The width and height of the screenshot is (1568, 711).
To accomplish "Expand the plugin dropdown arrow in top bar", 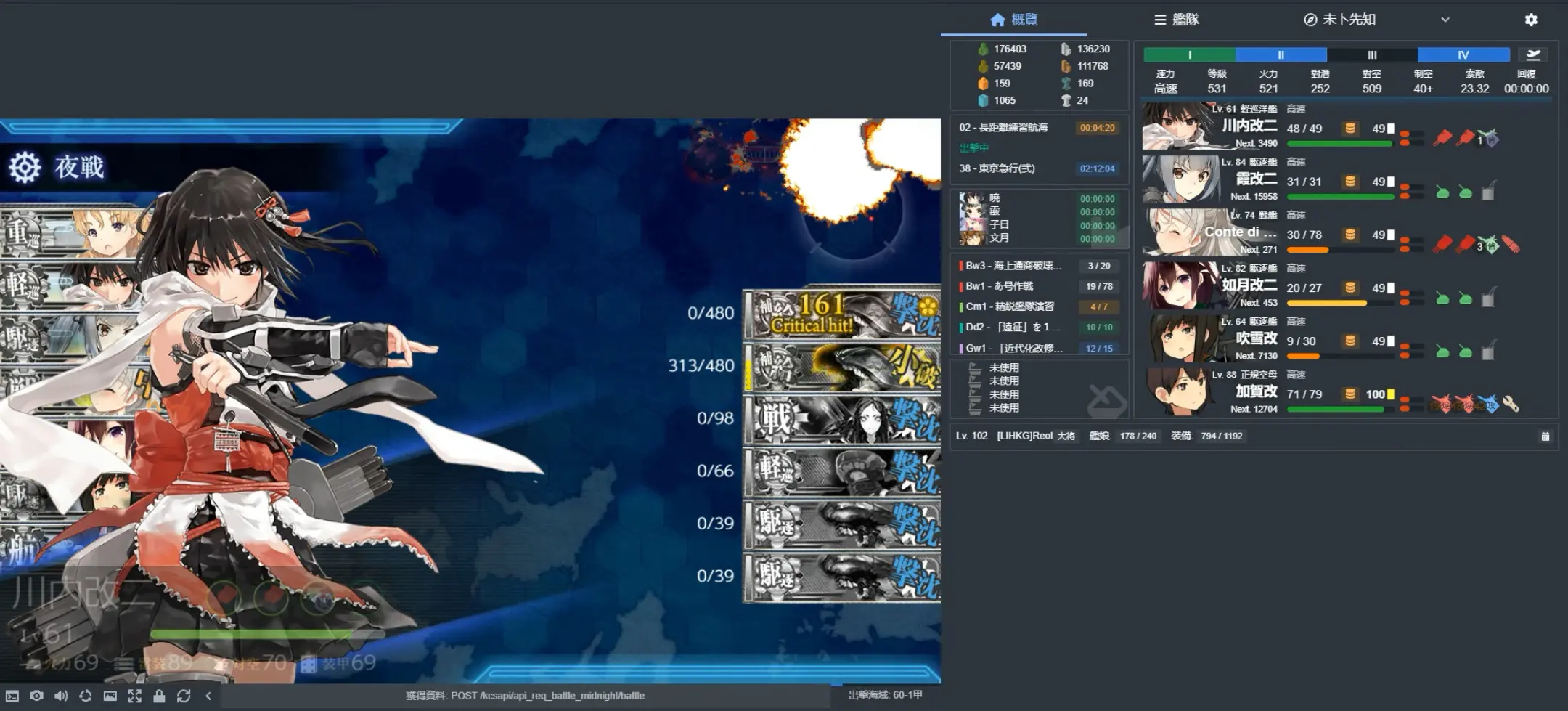I will point(1445,20).
